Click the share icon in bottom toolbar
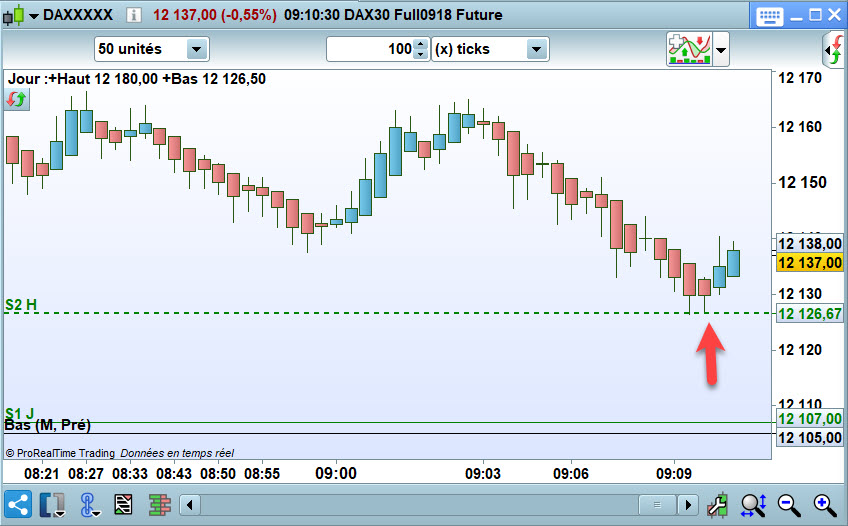The image size is (848, 526). tap(18, 505)
